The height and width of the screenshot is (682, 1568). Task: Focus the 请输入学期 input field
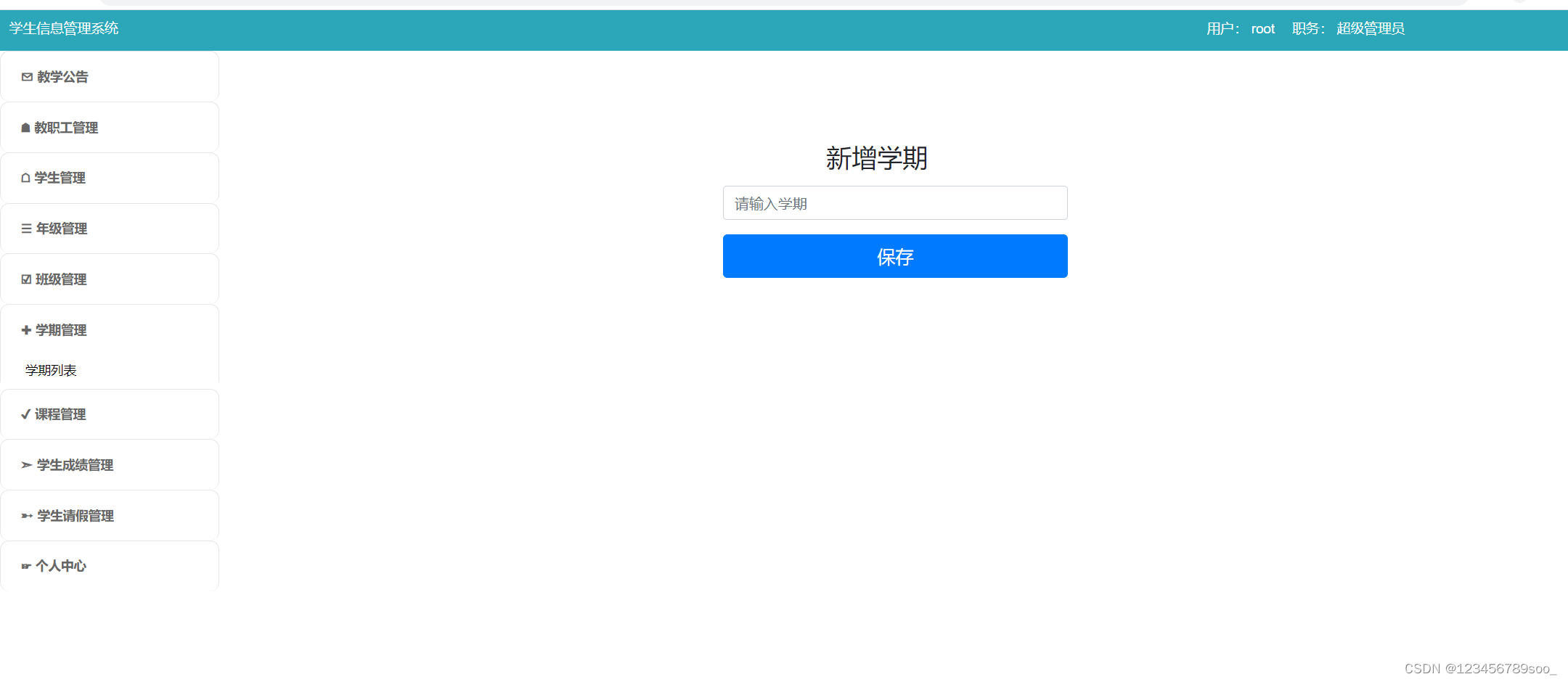895,203
